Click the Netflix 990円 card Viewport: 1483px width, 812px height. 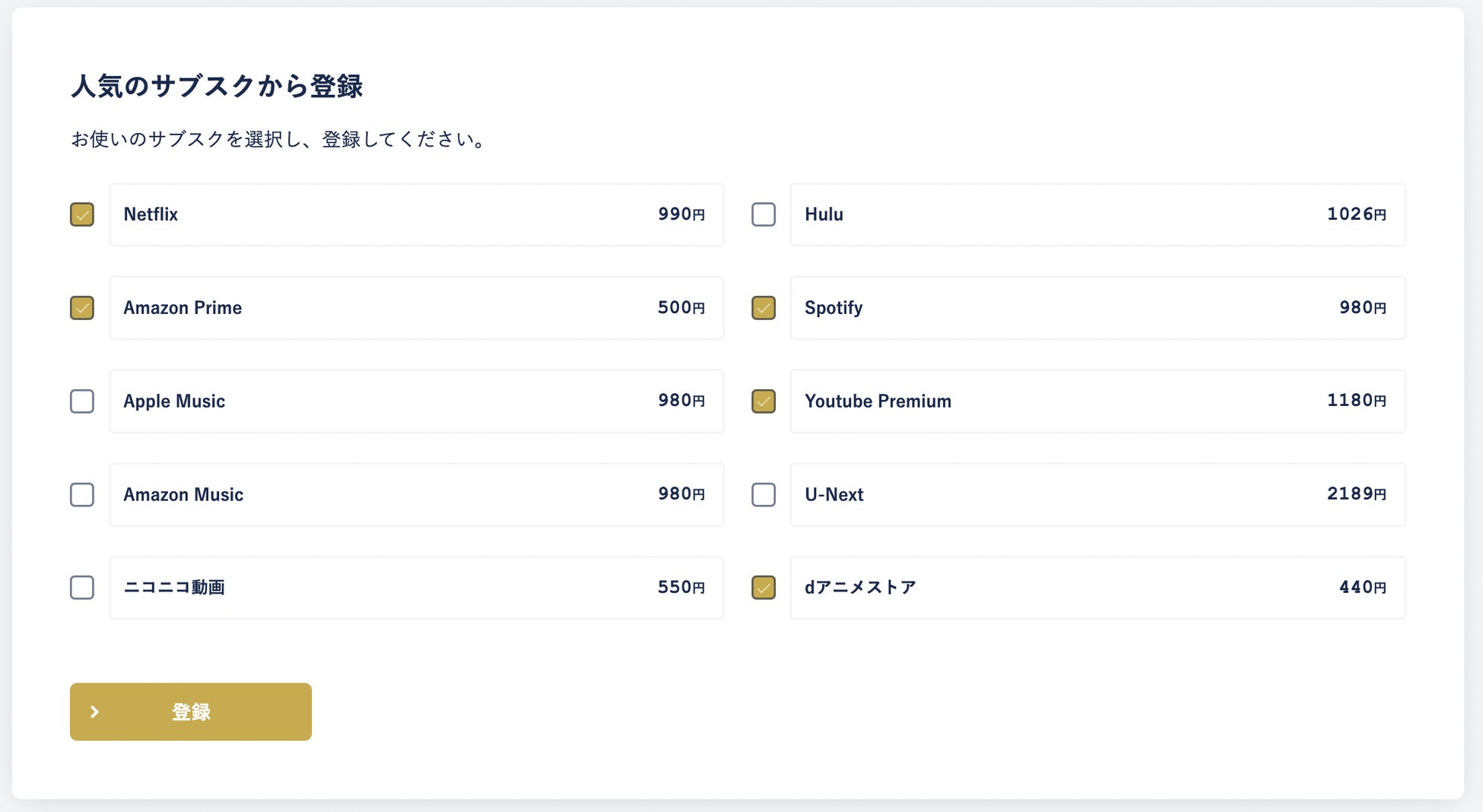tap(416, 214)
